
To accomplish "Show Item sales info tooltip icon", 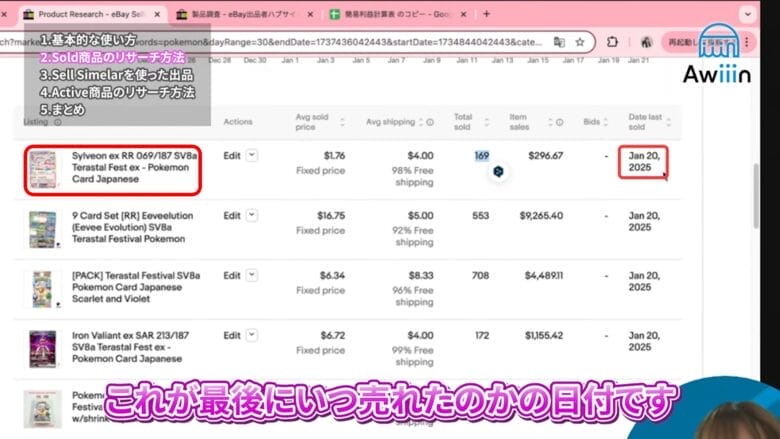I will [x=560, y=122].
